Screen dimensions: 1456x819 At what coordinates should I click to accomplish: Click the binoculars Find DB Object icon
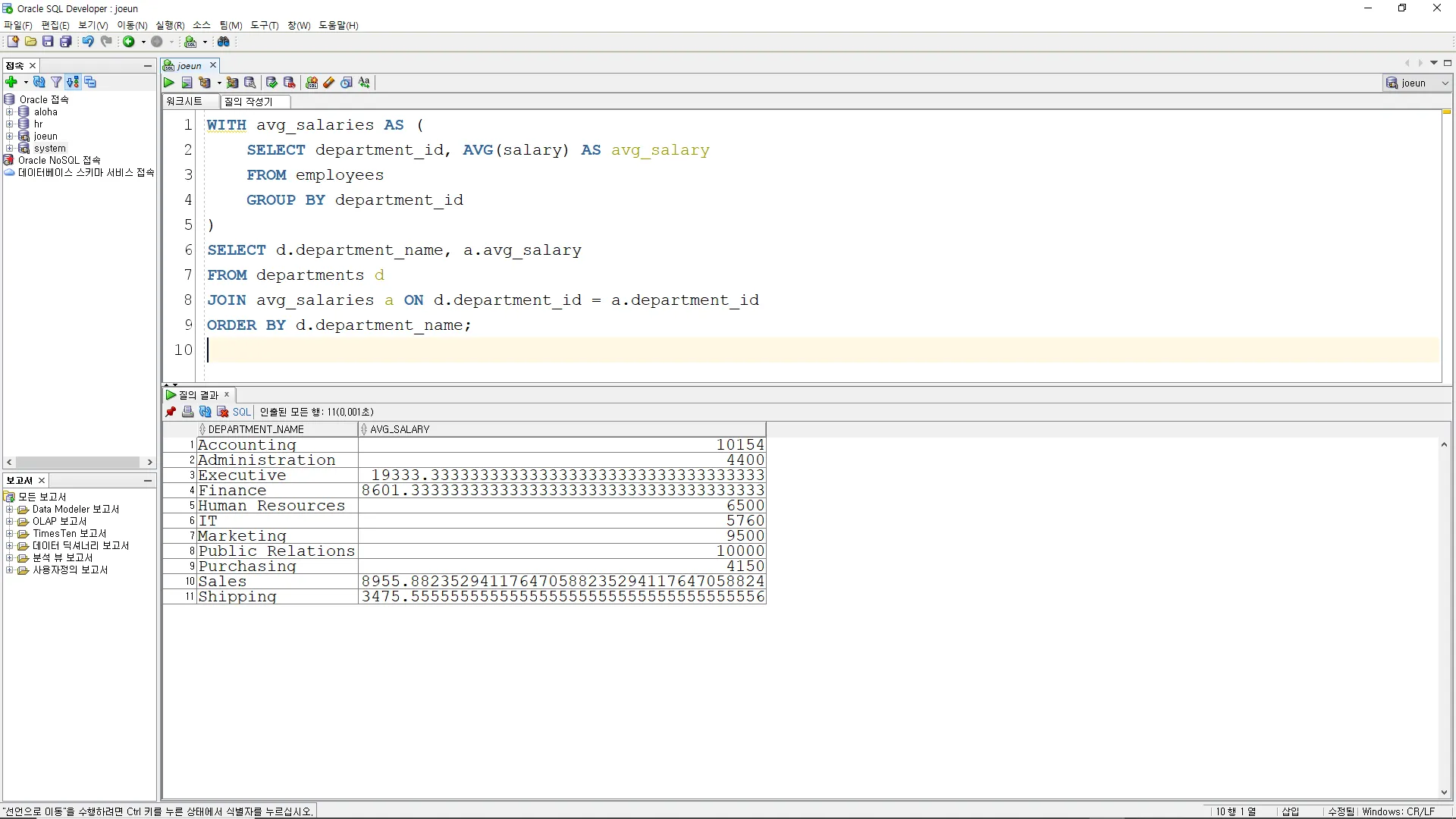(x=224, y=42)
